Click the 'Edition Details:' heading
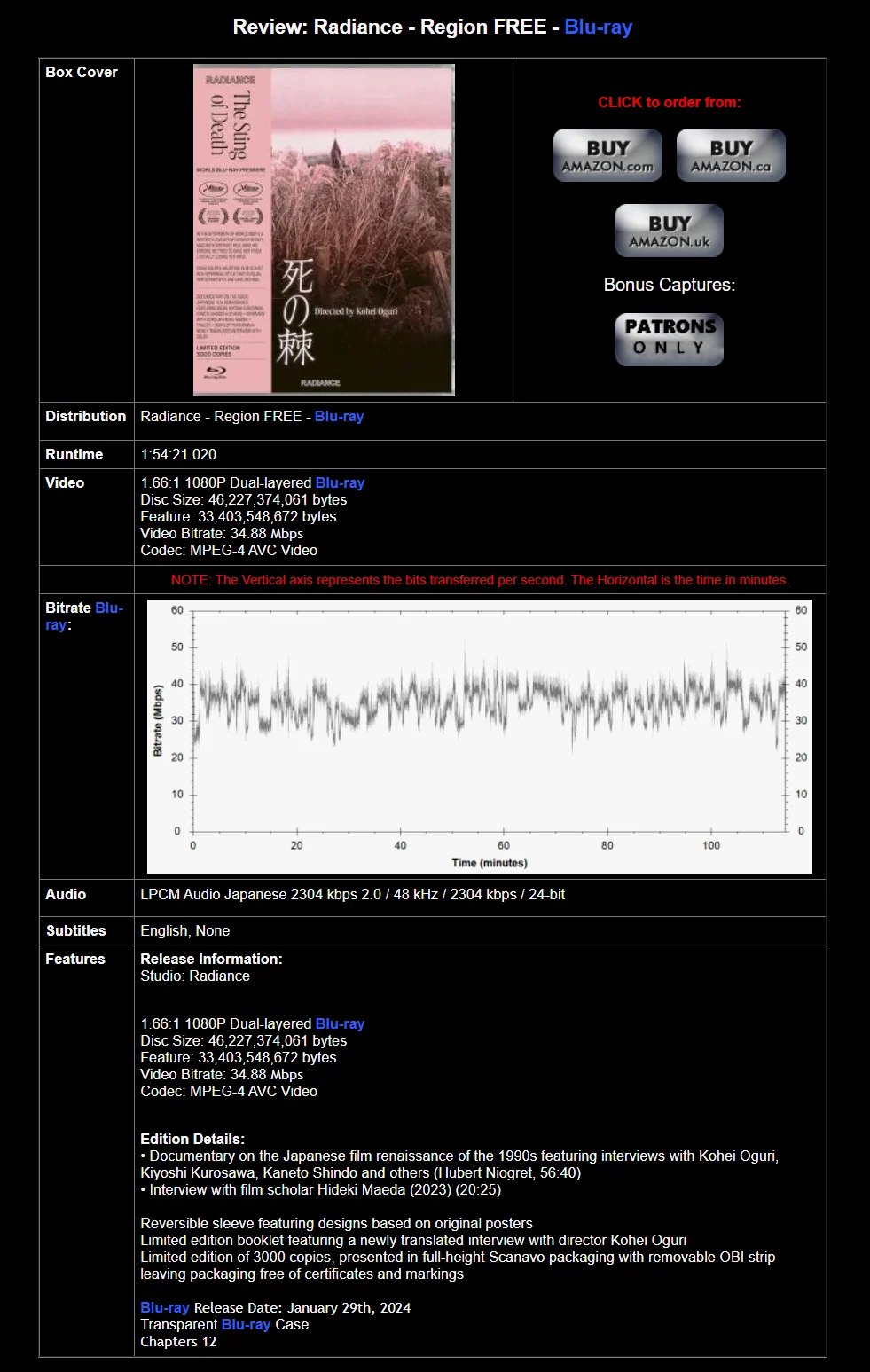This screenshot has width=870, height=1372. click(192, 1139)
